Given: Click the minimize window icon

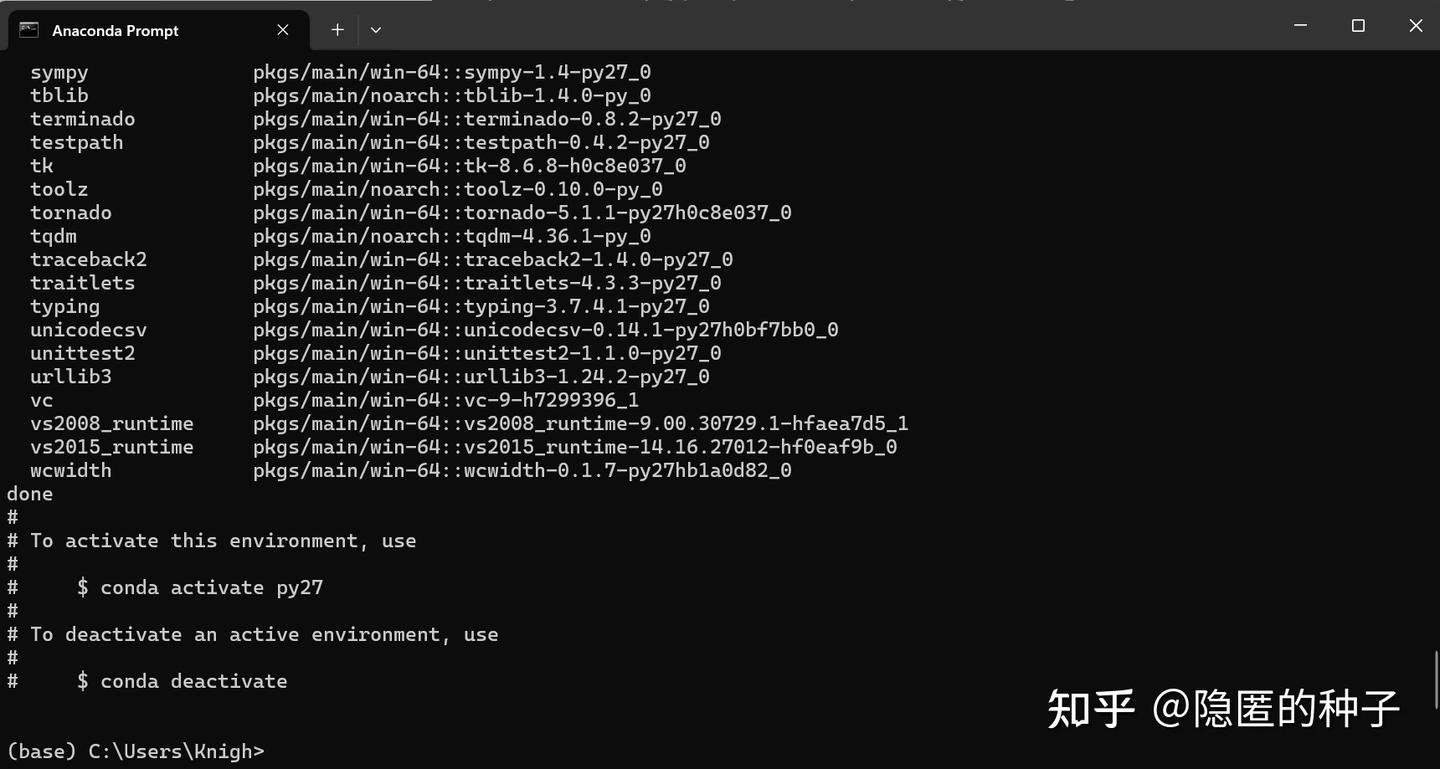Looking at the screenshot, I should coord(1299,25).
